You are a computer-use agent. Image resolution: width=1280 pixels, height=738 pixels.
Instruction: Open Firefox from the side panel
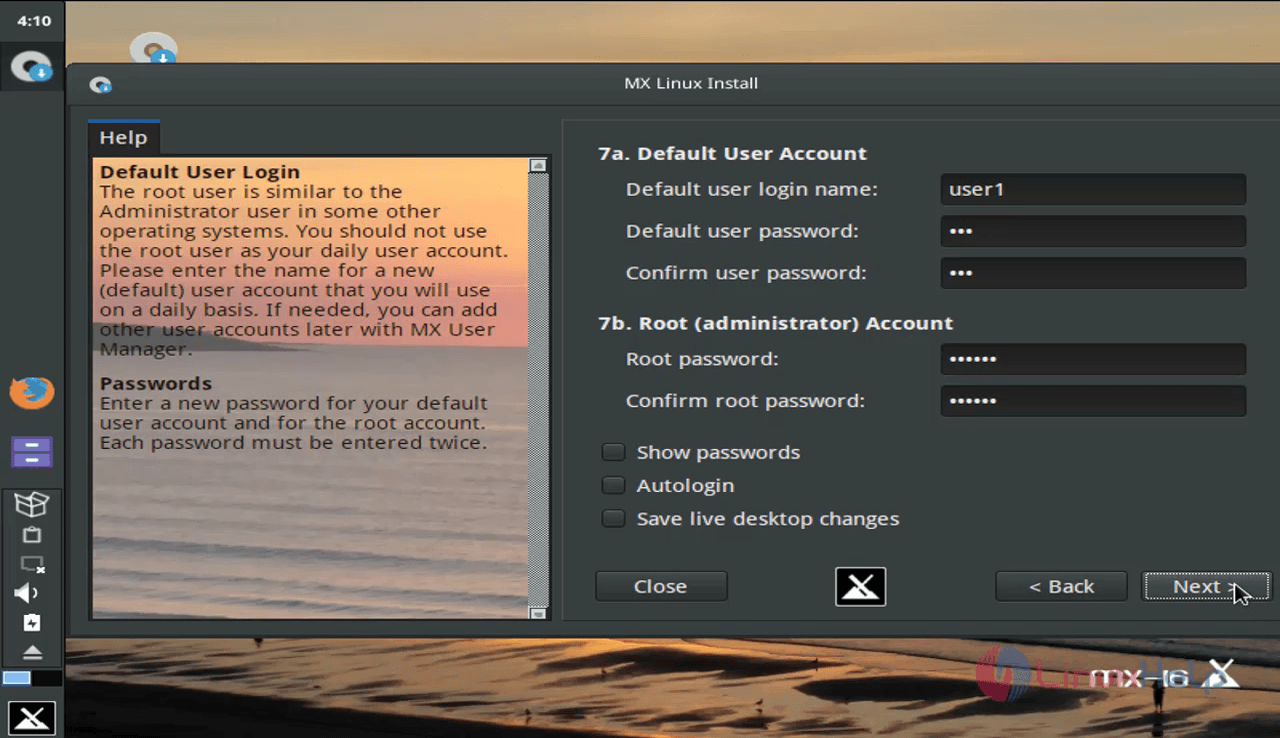(32, 392)
